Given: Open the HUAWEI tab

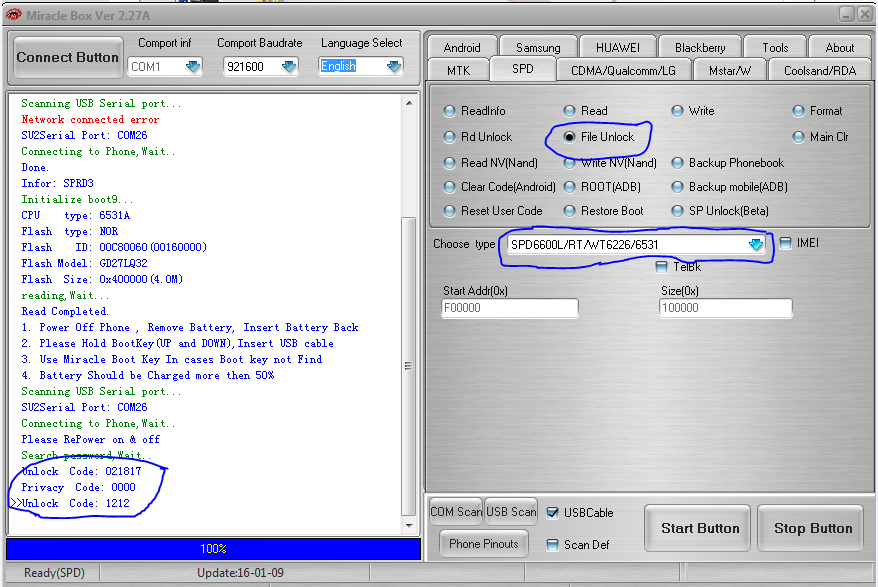Looking at the screenshot, I should click(618, 48).
